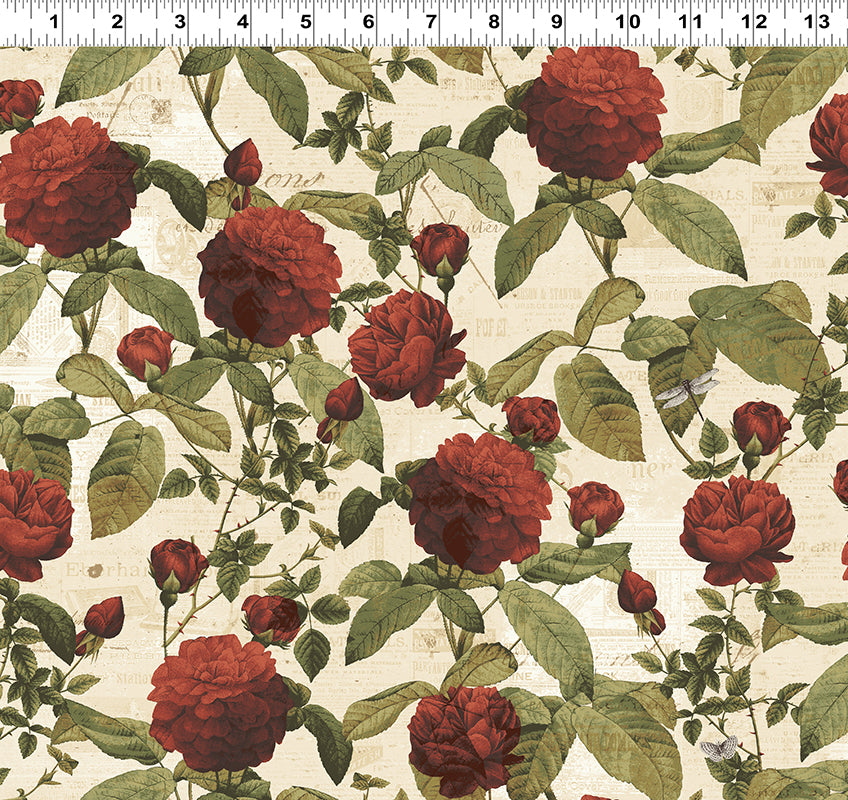Click the number 1 on the ruler
This screenshot has width=848, height=800.
(x=53, y=21)
